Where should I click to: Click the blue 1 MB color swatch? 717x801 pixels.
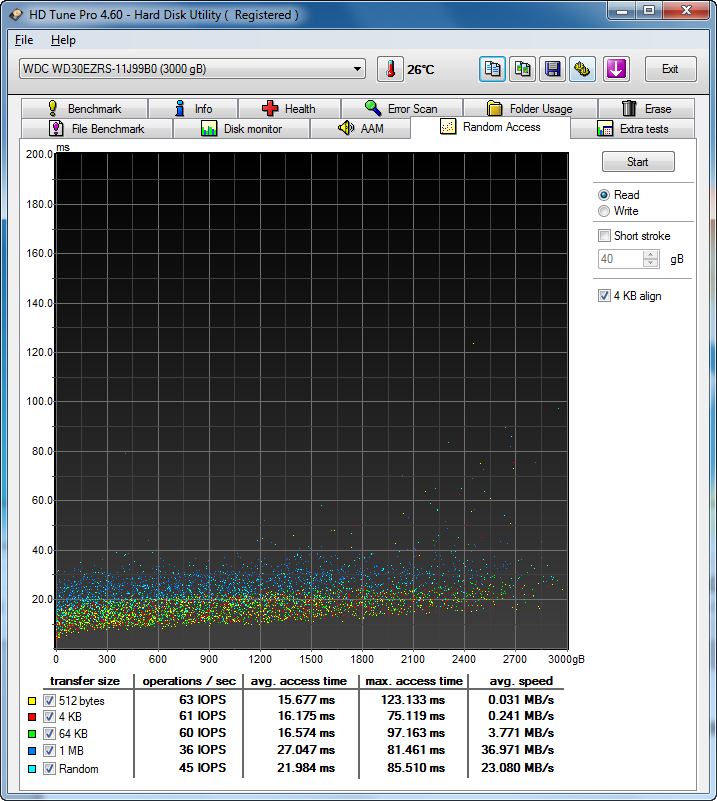coord(33,751)
